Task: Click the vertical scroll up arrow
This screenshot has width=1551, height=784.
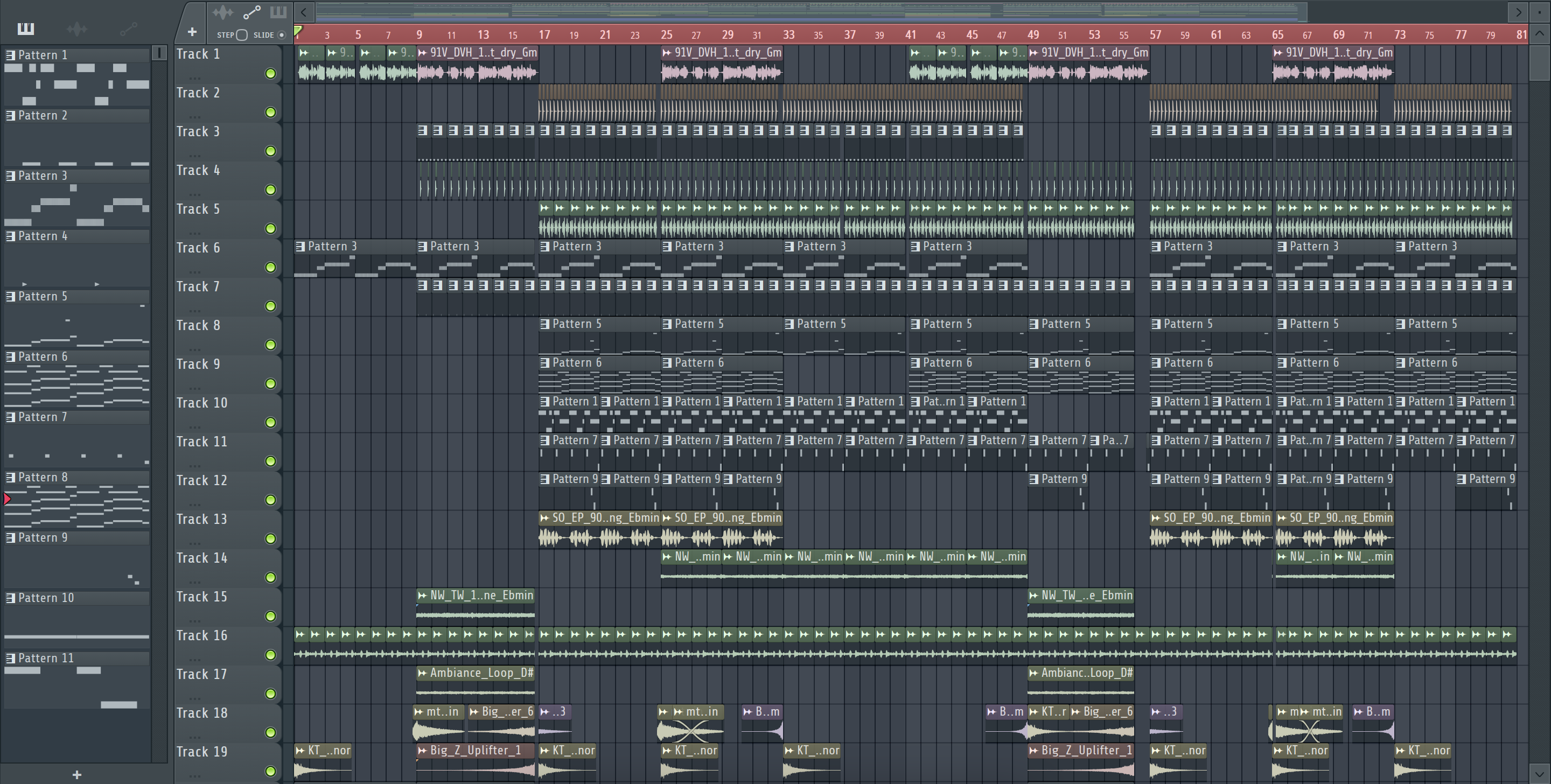Action: coord(1540,33)
